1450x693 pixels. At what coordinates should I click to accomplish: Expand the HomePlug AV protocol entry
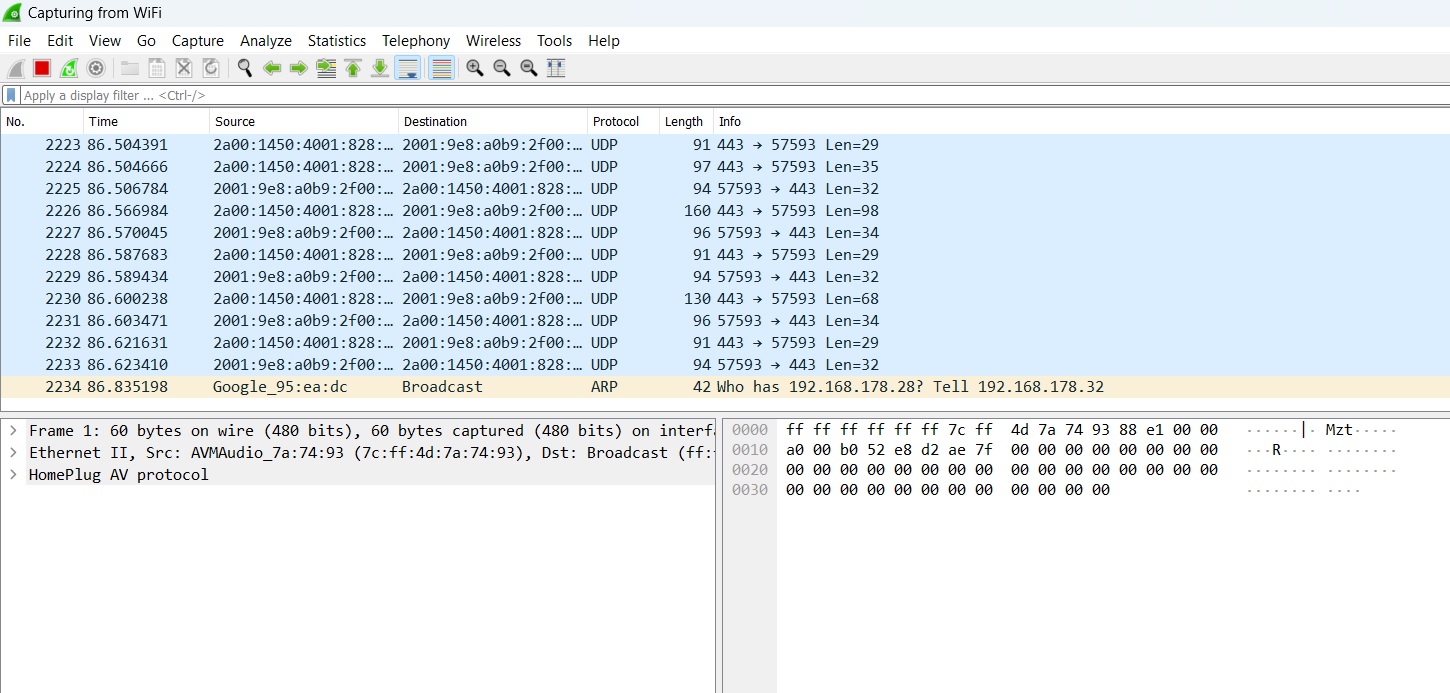click(x=12, y=474)
